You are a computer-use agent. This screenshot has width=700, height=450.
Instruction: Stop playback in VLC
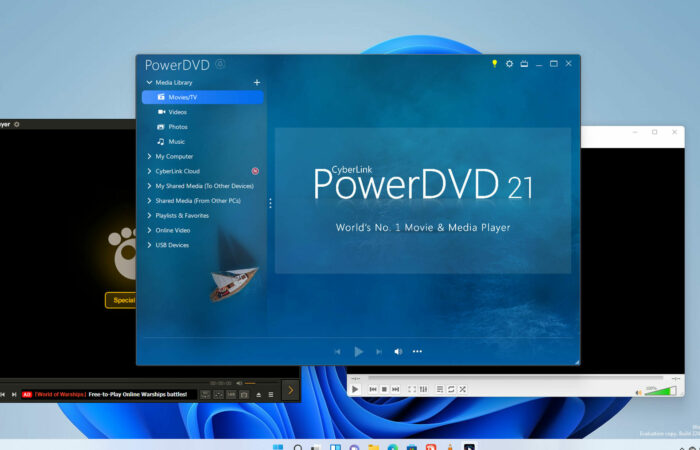[384, 389]
